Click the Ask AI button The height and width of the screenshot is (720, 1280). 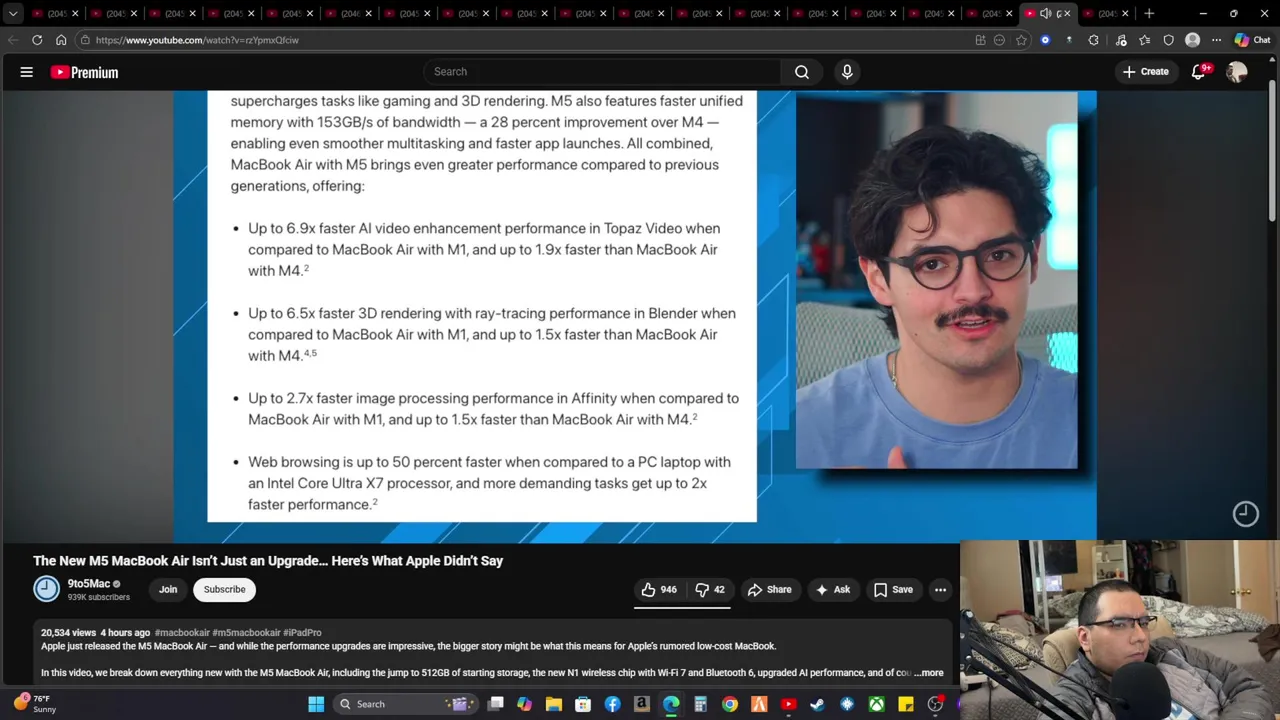[x=833, y=590]
